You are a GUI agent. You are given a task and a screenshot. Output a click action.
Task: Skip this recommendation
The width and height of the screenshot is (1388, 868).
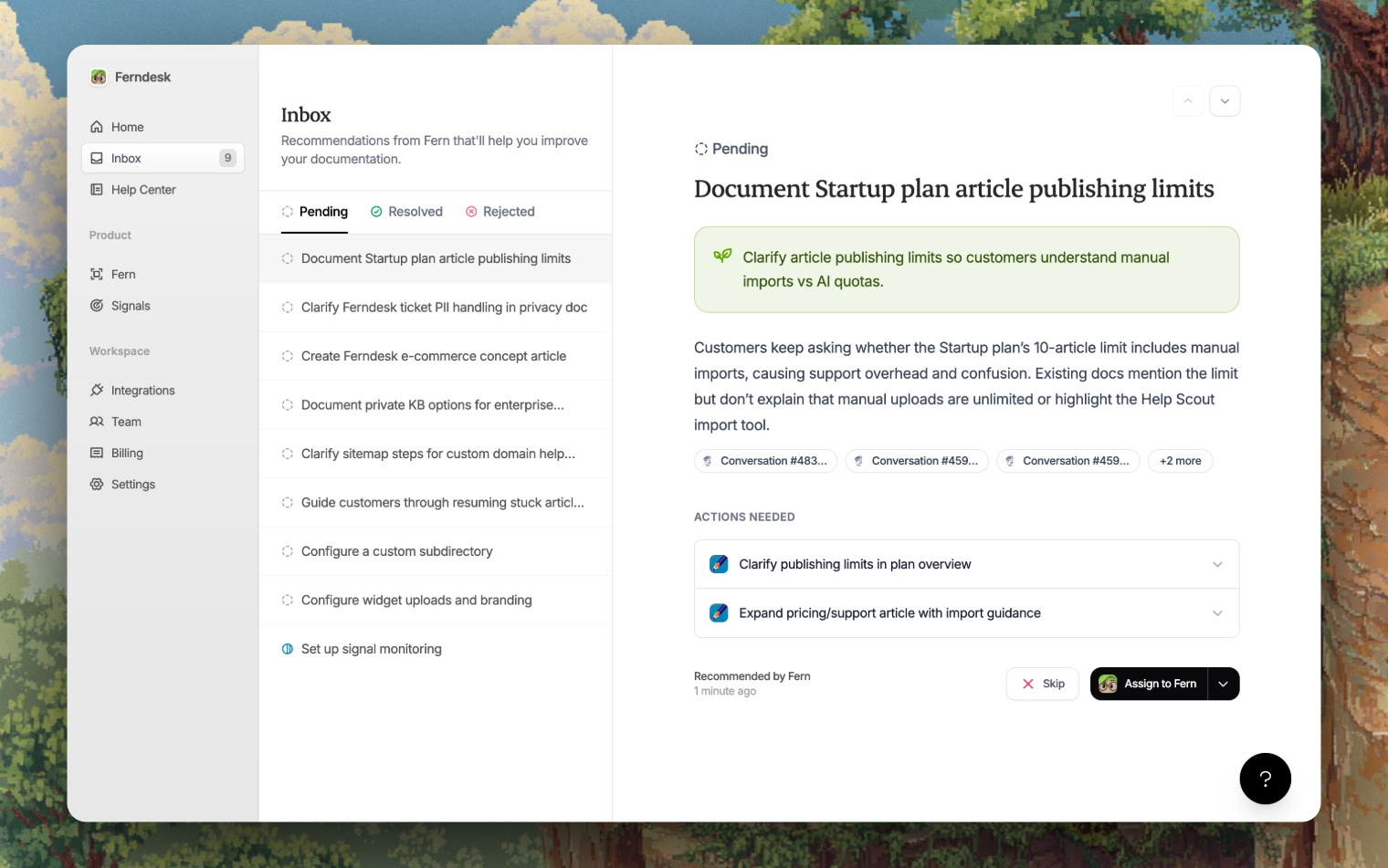point(1043,684)
